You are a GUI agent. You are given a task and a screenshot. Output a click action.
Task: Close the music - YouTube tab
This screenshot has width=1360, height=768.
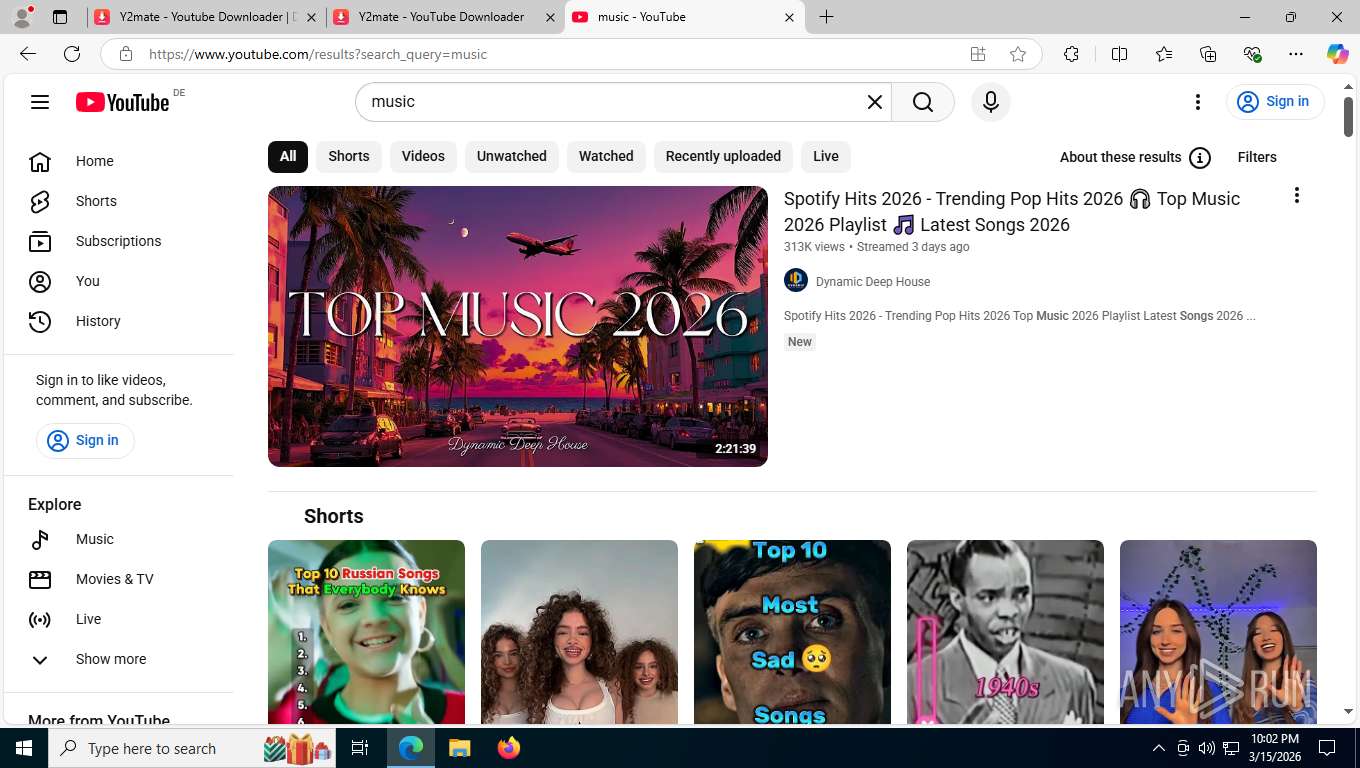pyautogui.click(x=789, y=17)
